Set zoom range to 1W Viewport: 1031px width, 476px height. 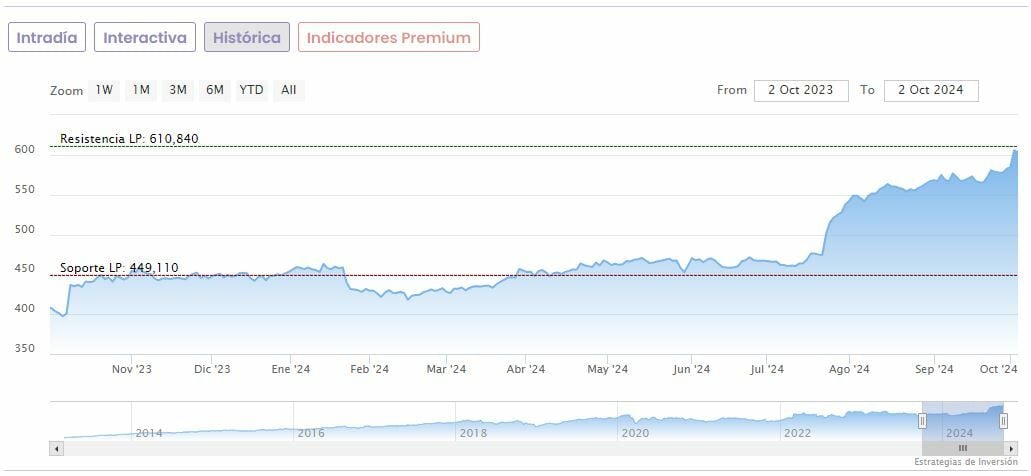[x=104, y=90]
